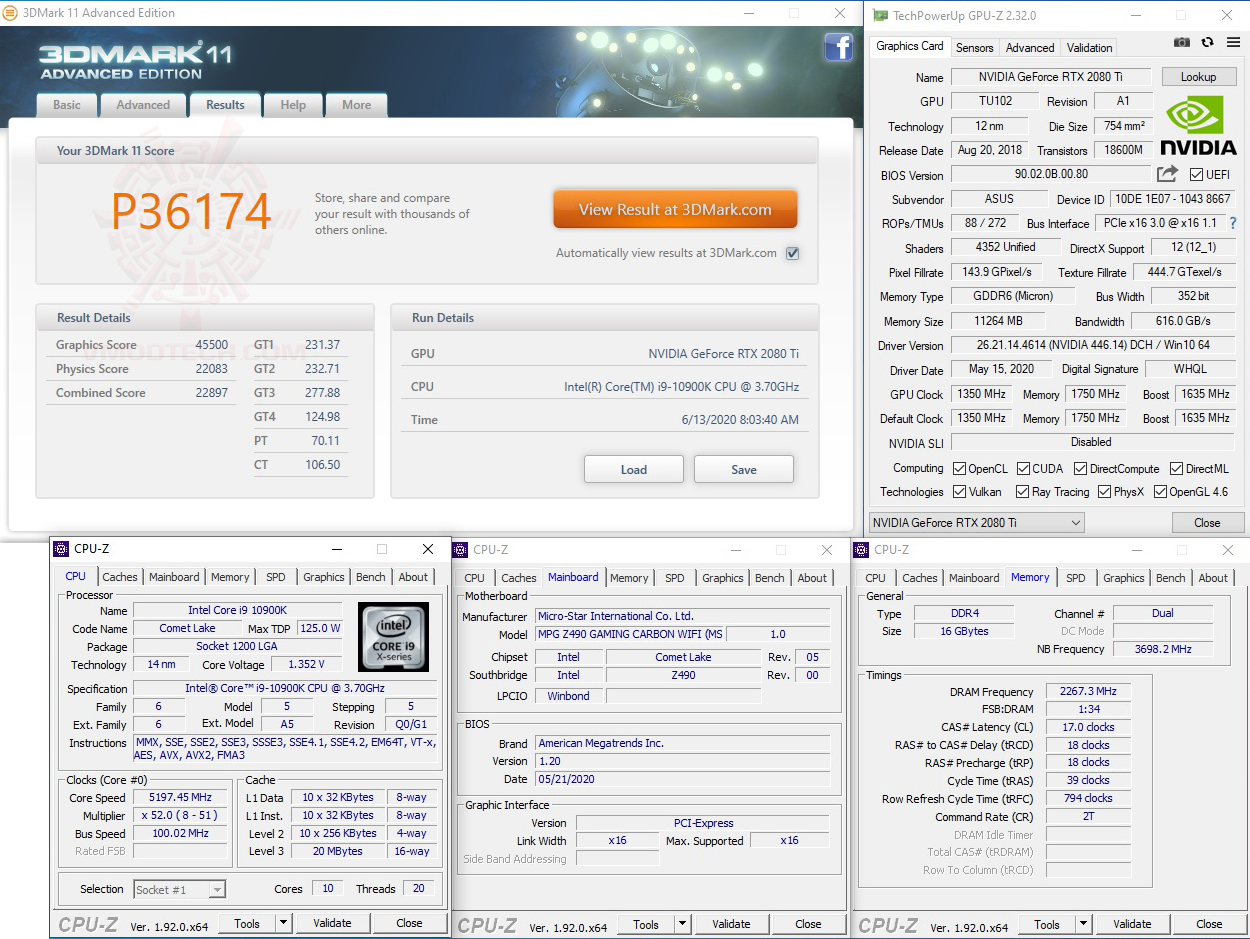Click the BIOS share/export icon in GPU-Z
The height and width of the screenshot is (939, 1250).
(1167, 174)
